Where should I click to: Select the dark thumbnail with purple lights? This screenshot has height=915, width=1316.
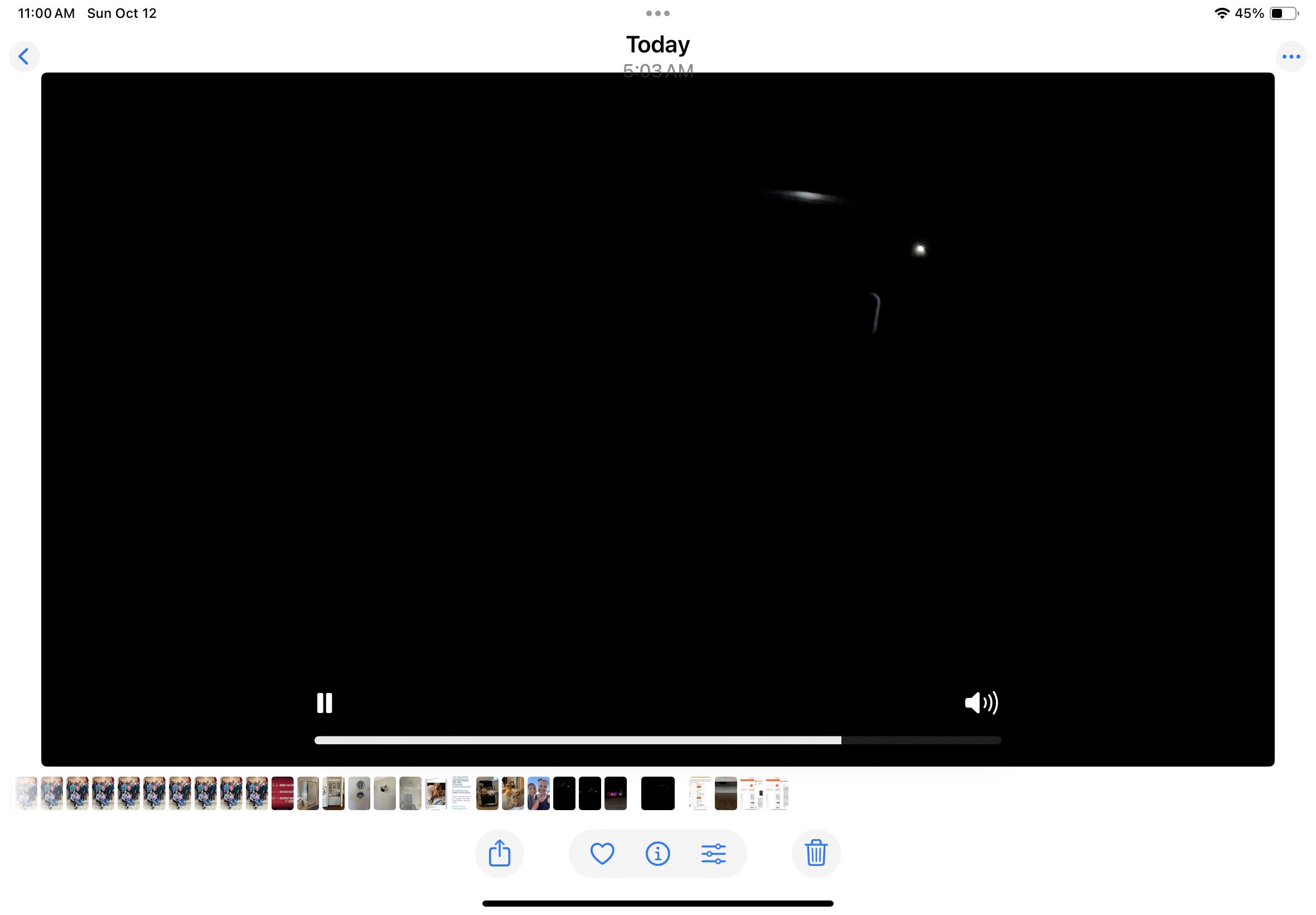[x=615, y=793]
